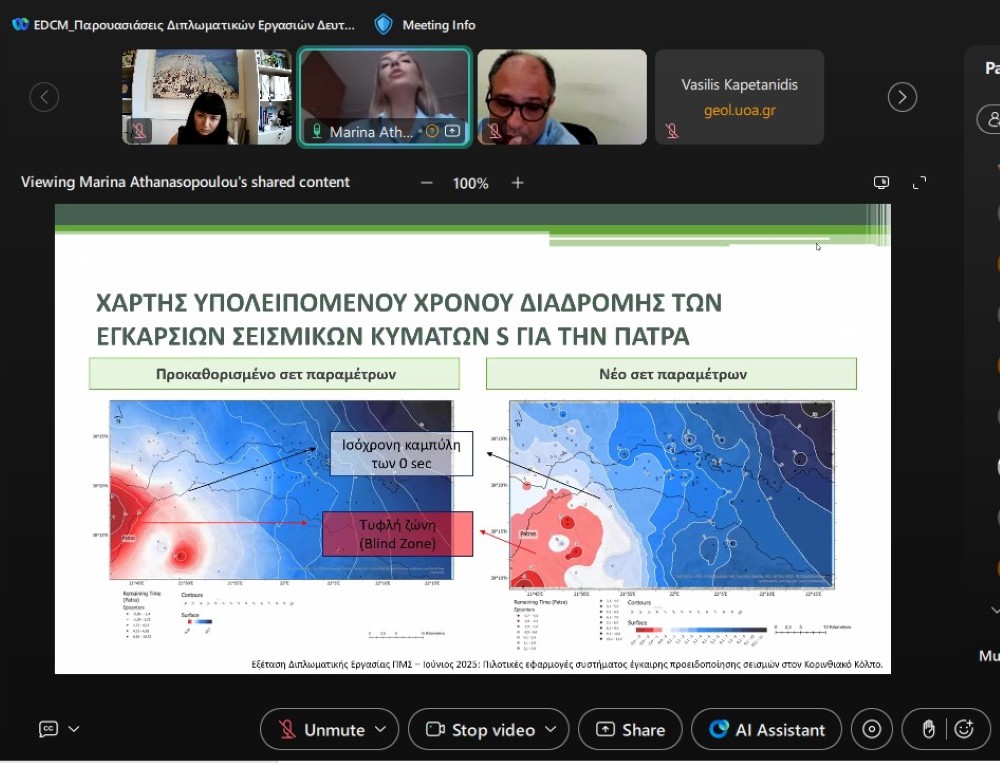Image resolution: width=1000 pixels, height=763 pixels.
Task: Select Marina Athanasopoulou's video thumbnail
Action: tap(384, 97)
